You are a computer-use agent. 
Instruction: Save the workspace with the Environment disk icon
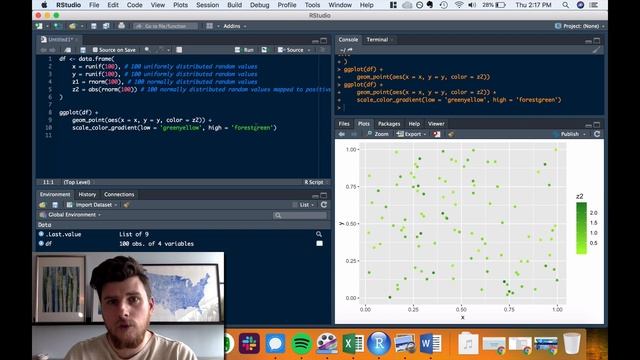[55, 204]
